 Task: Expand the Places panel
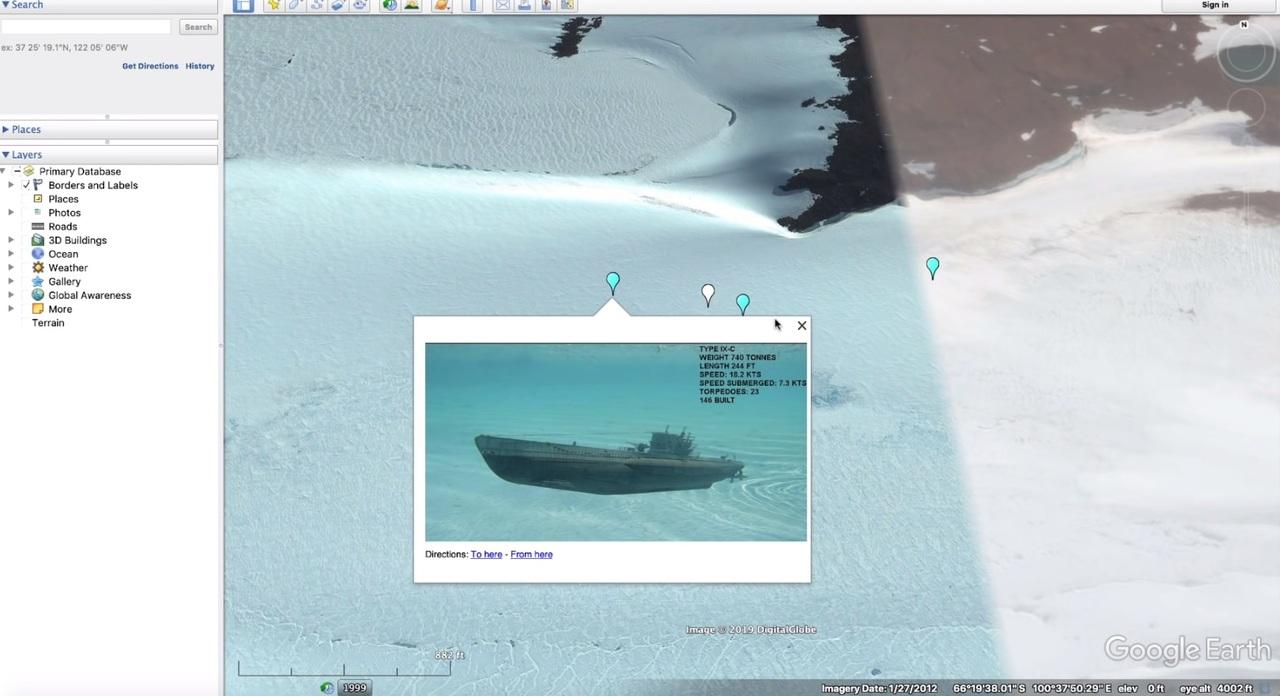pyautogui.click(x=6, y=129)
